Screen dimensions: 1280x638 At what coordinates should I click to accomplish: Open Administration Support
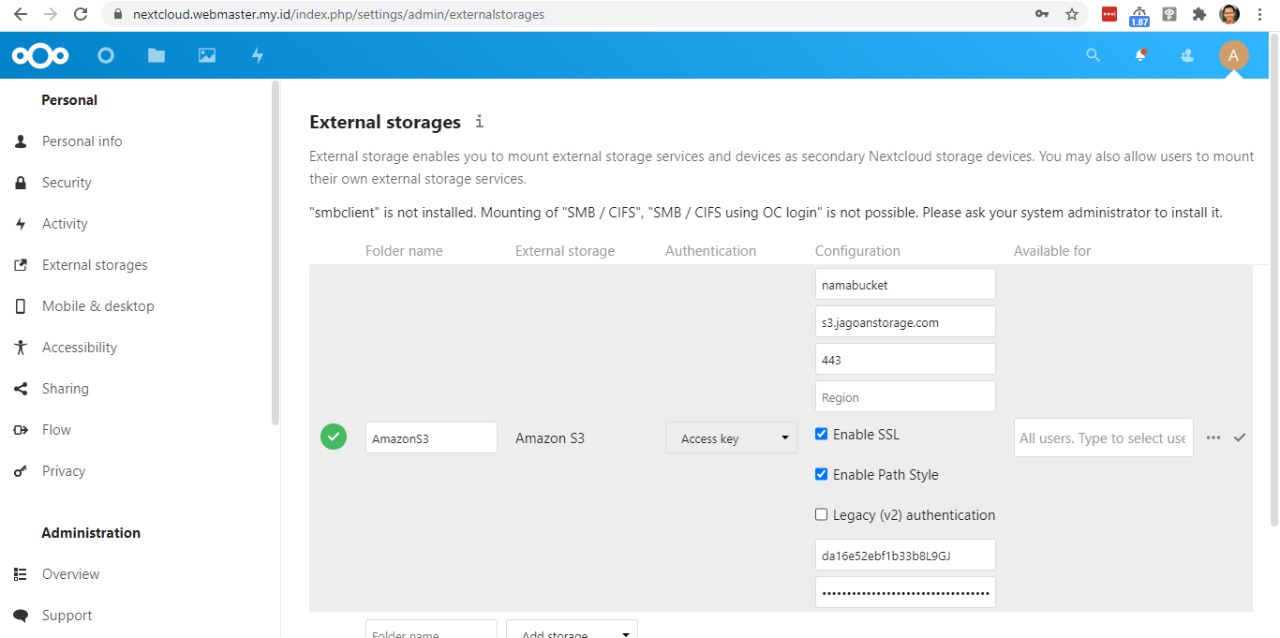point(67,615)
